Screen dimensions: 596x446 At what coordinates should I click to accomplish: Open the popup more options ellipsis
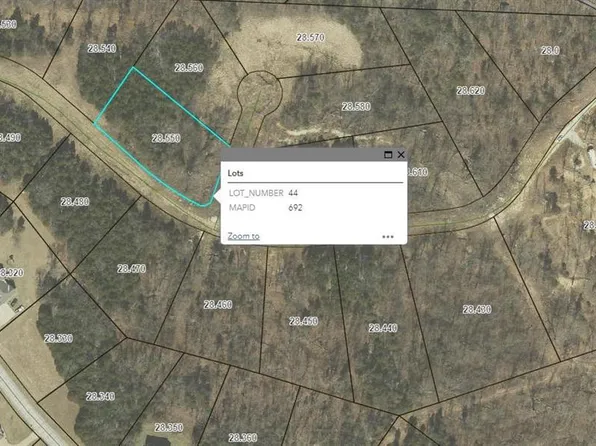point(388,236)
